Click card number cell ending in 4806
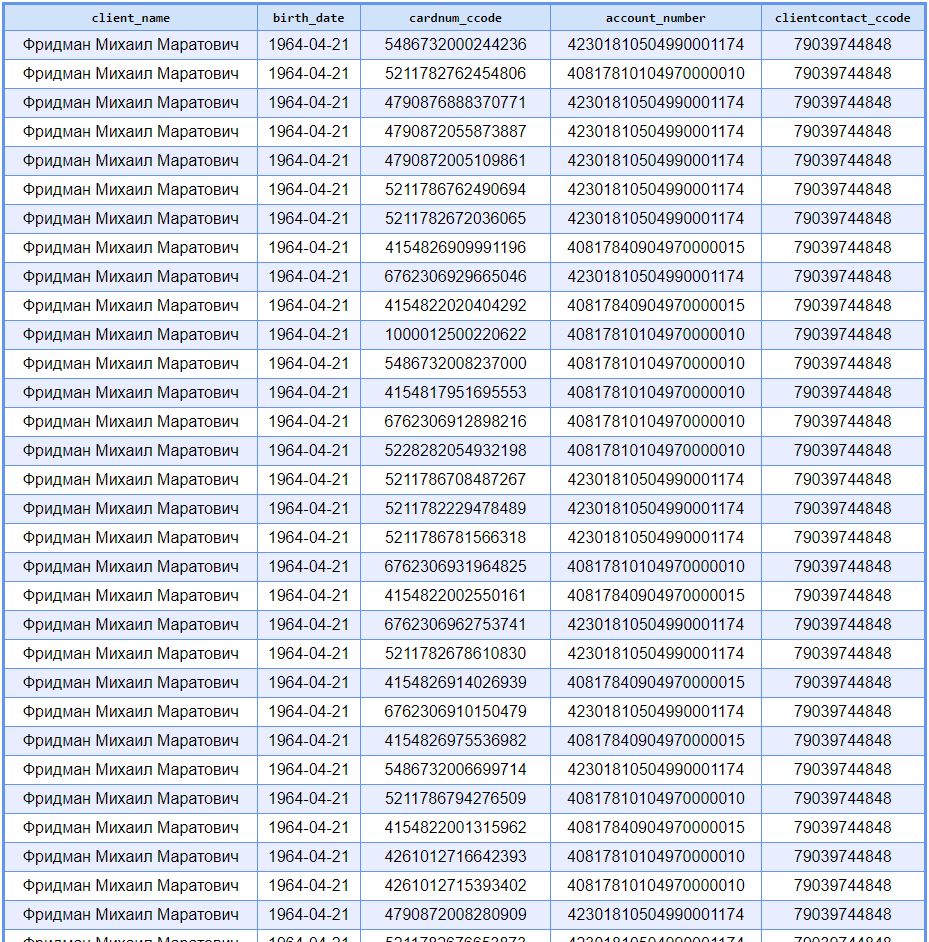Viewport: 929px width, 942px height. tap(455, 74)
